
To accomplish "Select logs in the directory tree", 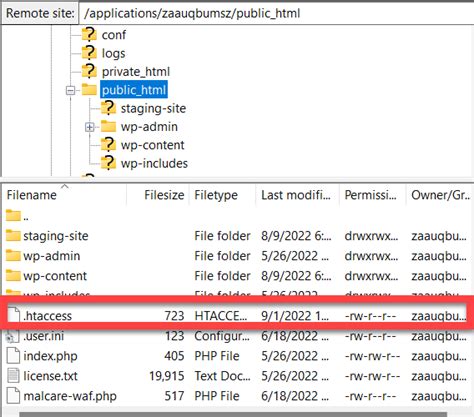I will [114, 53].
